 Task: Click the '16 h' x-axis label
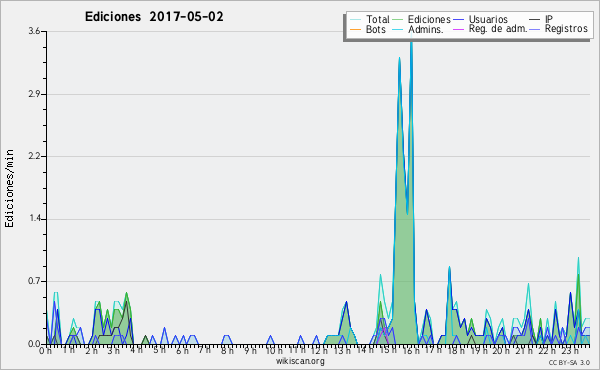click(411, 351)
